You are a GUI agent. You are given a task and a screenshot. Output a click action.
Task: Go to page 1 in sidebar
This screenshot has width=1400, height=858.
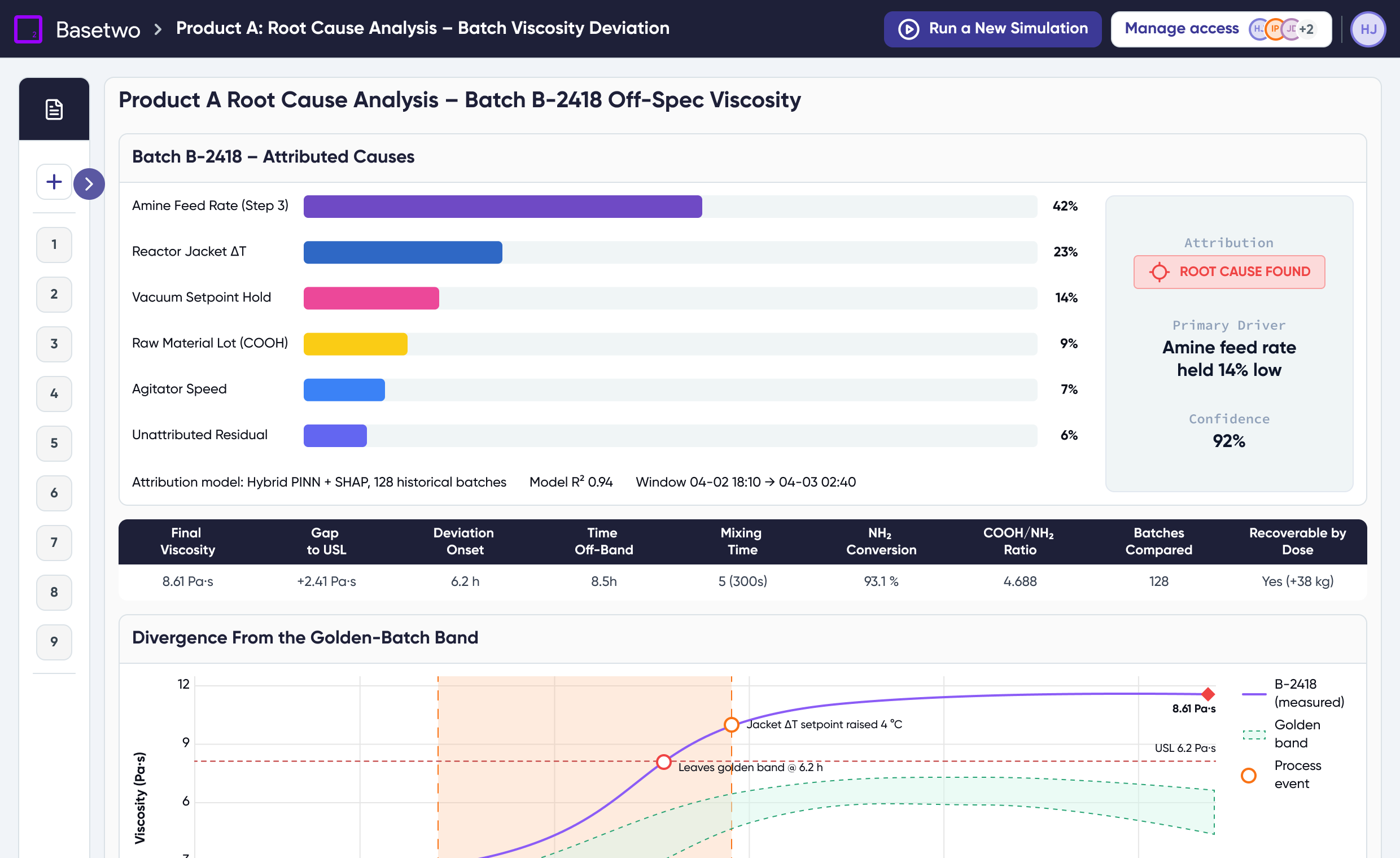coord(54,244)
